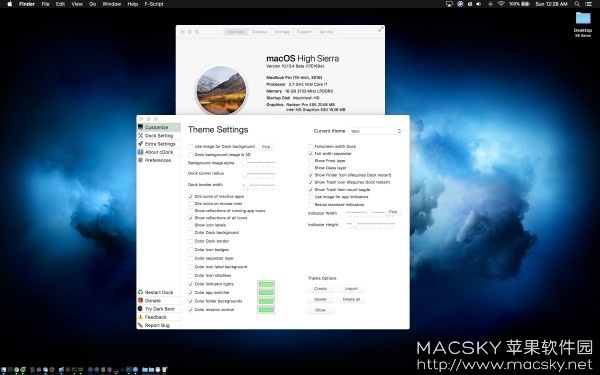Open the F-Script menu
Viewport: 600px width, 375px height.
tap(154, 4)
